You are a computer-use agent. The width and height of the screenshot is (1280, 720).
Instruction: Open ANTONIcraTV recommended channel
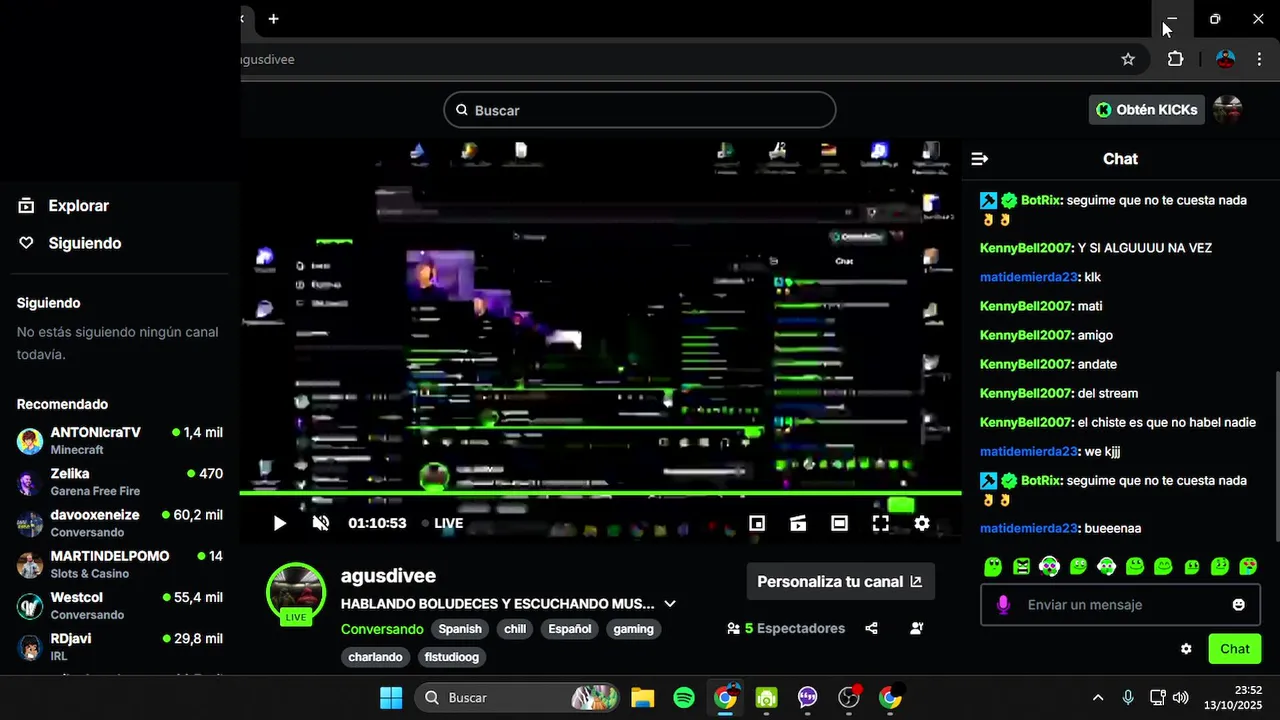120,440
